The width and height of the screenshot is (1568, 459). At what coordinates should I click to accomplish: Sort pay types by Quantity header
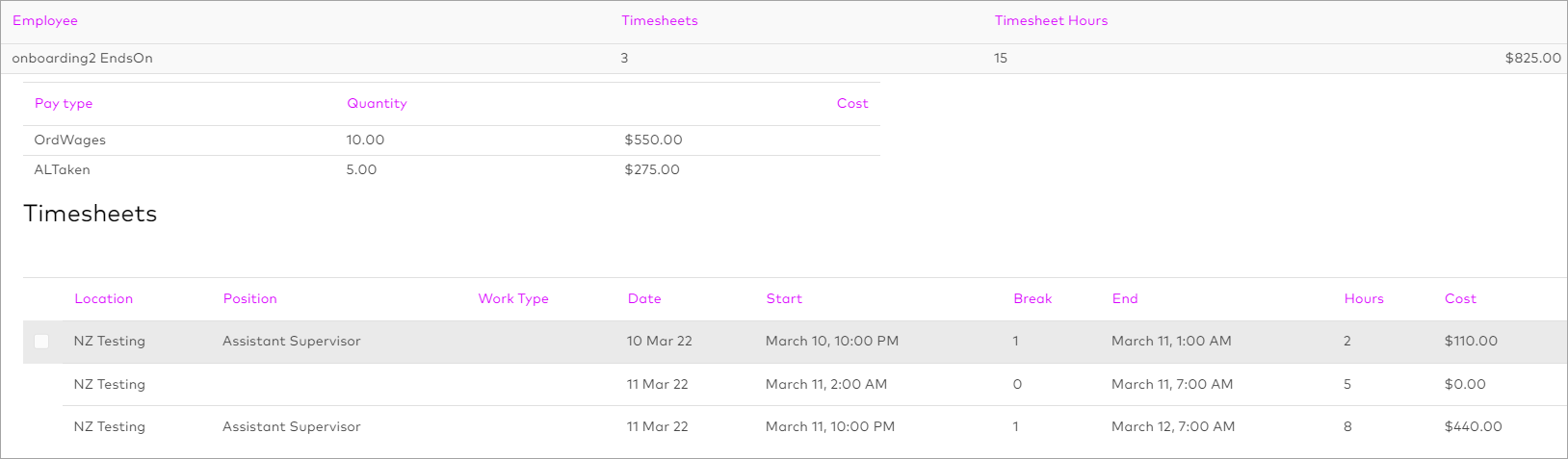pyautogui.click(x=377, y=104)
